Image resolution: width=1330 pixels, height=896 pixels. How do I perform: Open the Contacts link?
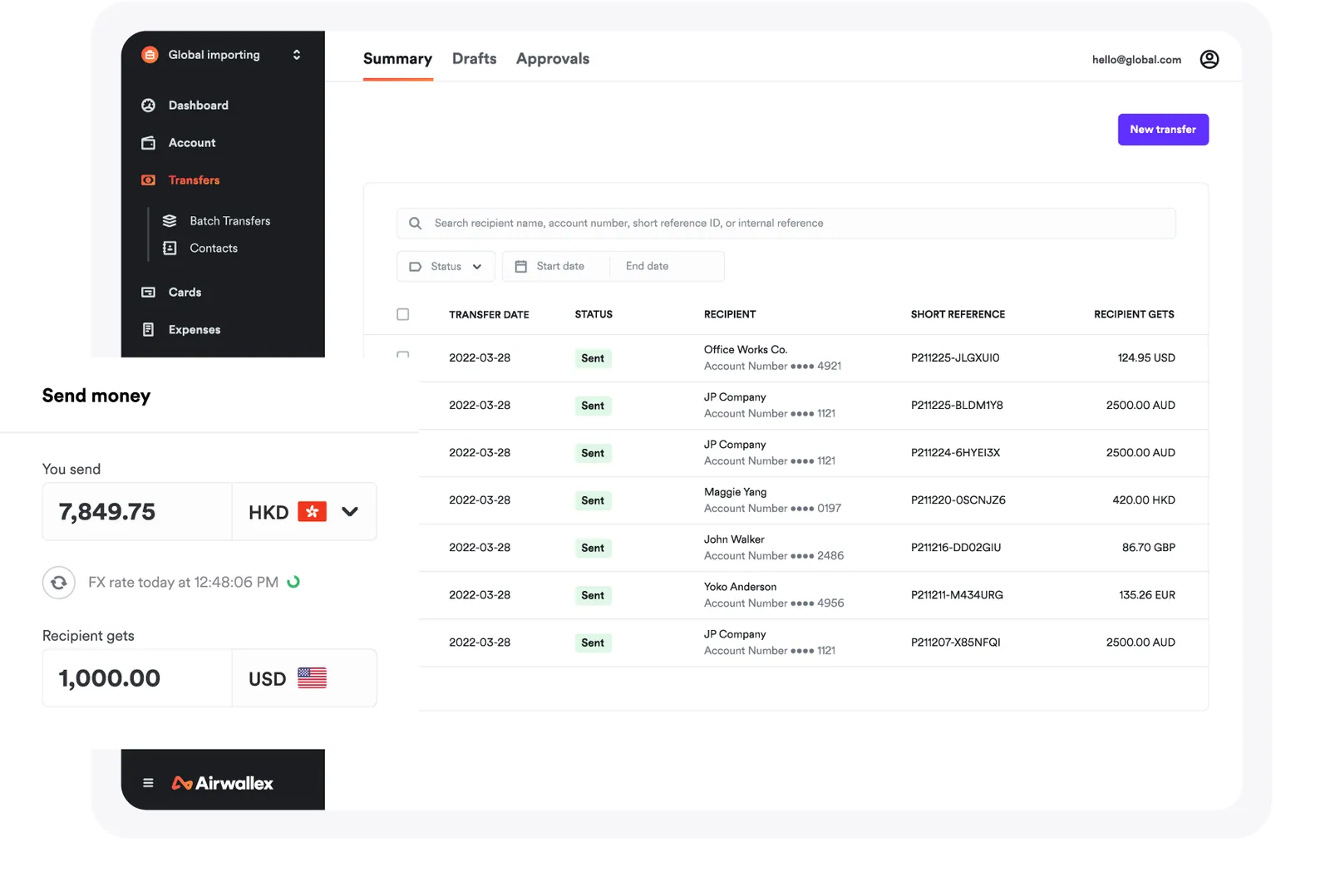tap(214, 249)
